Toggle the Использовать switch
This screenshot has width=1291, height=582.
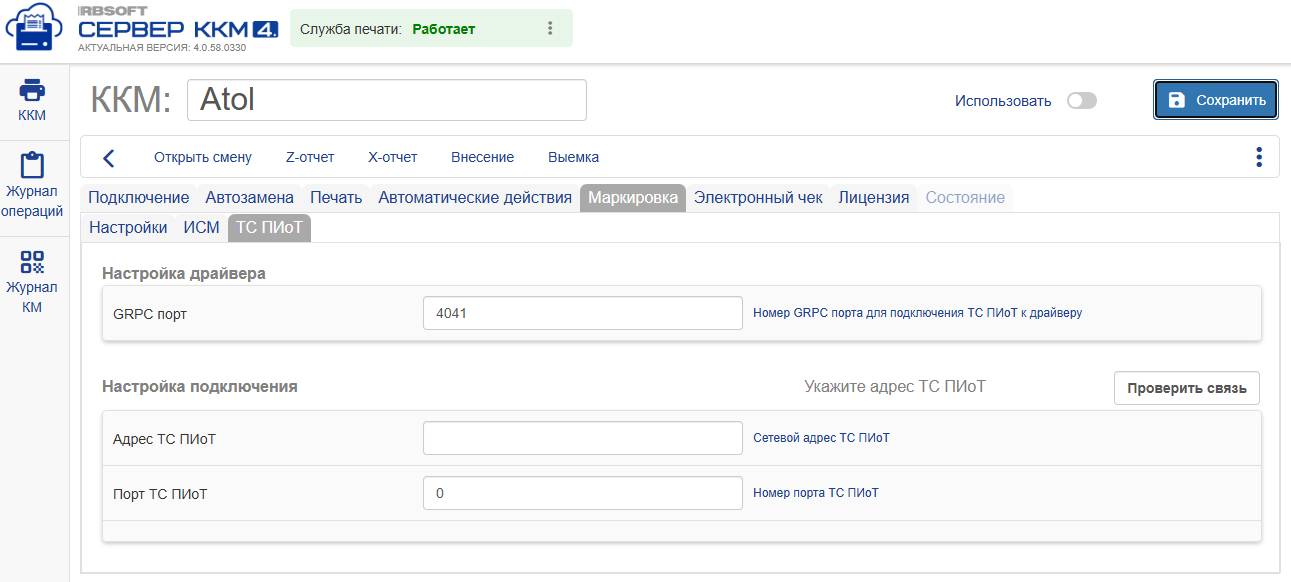coord(1081,101)
